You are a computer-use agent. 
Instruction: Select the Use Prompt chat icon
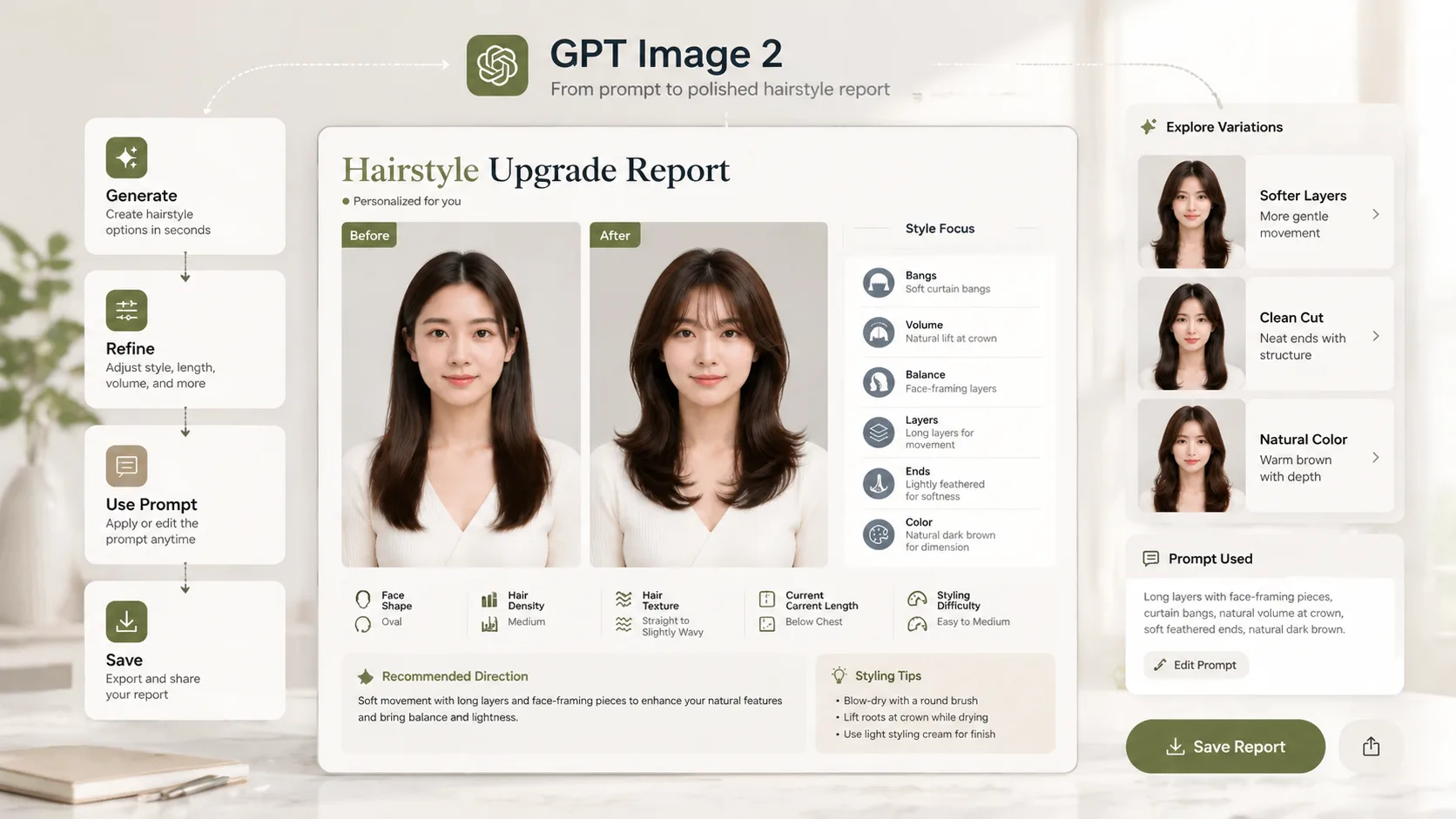pos(126,467)
